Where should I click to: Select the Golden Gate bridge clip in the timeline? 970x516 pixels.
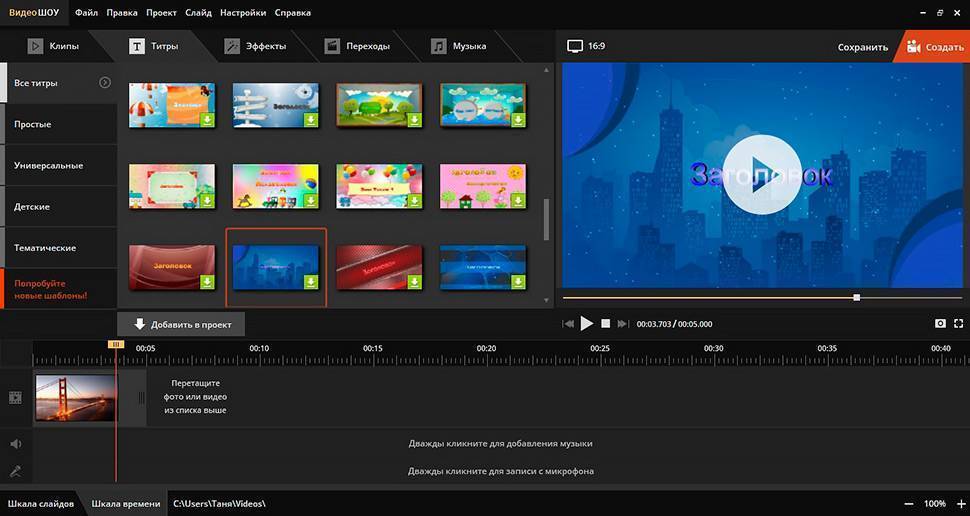[x=75, y=397]
